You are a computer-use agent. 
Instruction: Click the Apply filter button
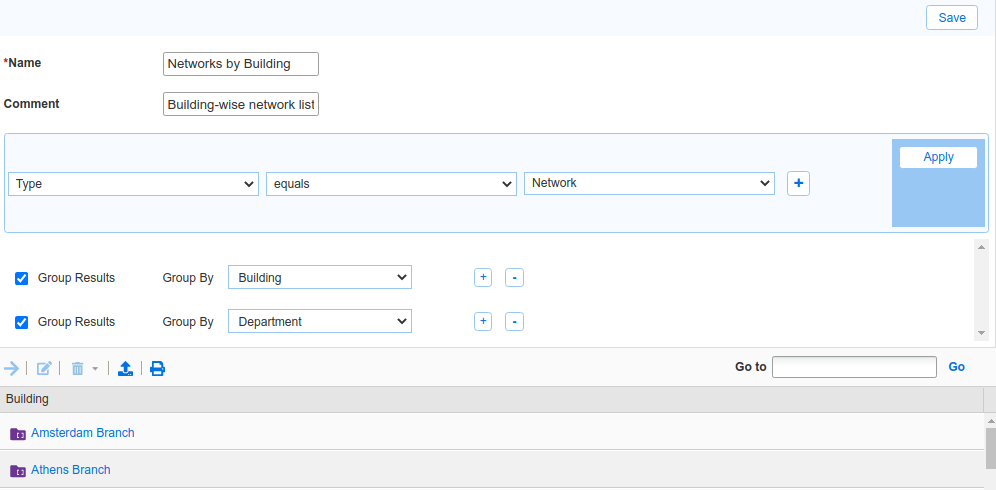click(x=938, y=157)
